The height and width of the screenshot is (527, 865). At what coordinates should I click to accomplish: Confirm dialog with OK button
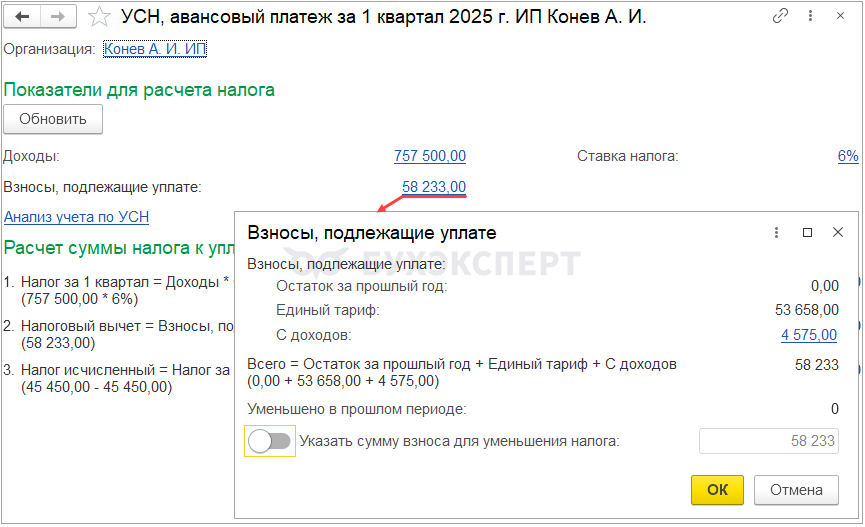point(717,490)
